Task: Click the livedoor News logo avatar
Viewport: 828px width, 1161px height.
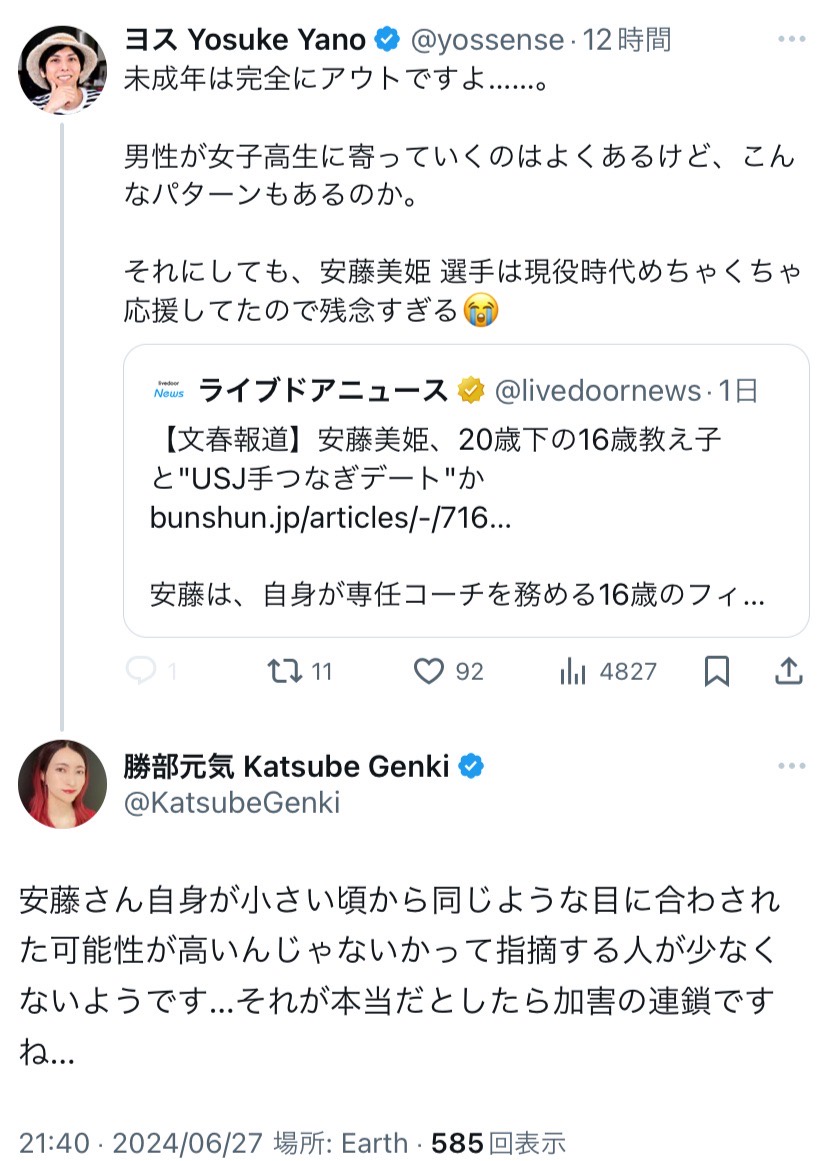Action: tap(169, 390)
